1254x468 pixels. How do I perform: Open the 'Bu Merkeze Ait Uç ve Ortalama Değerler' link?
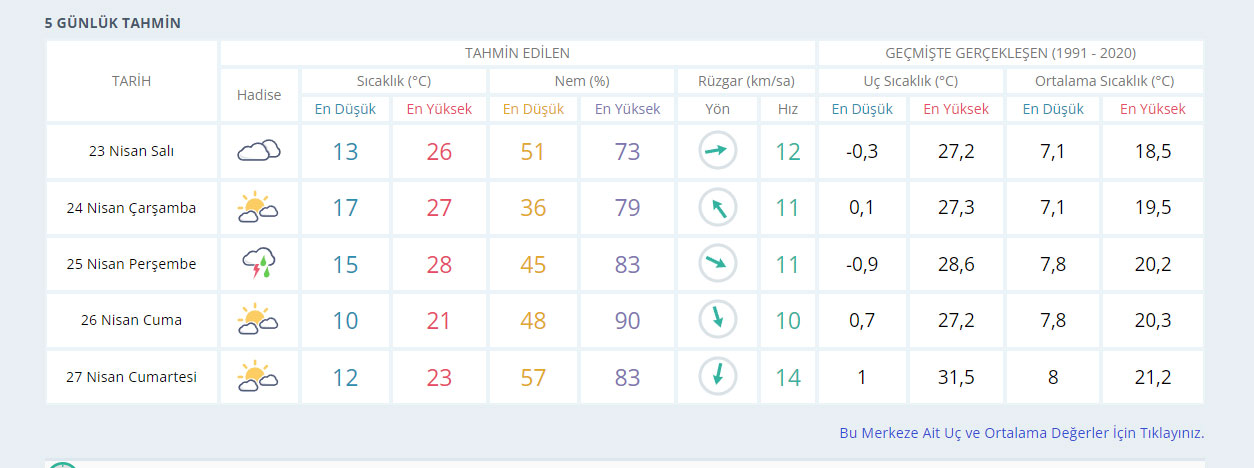click(1021, 433)
